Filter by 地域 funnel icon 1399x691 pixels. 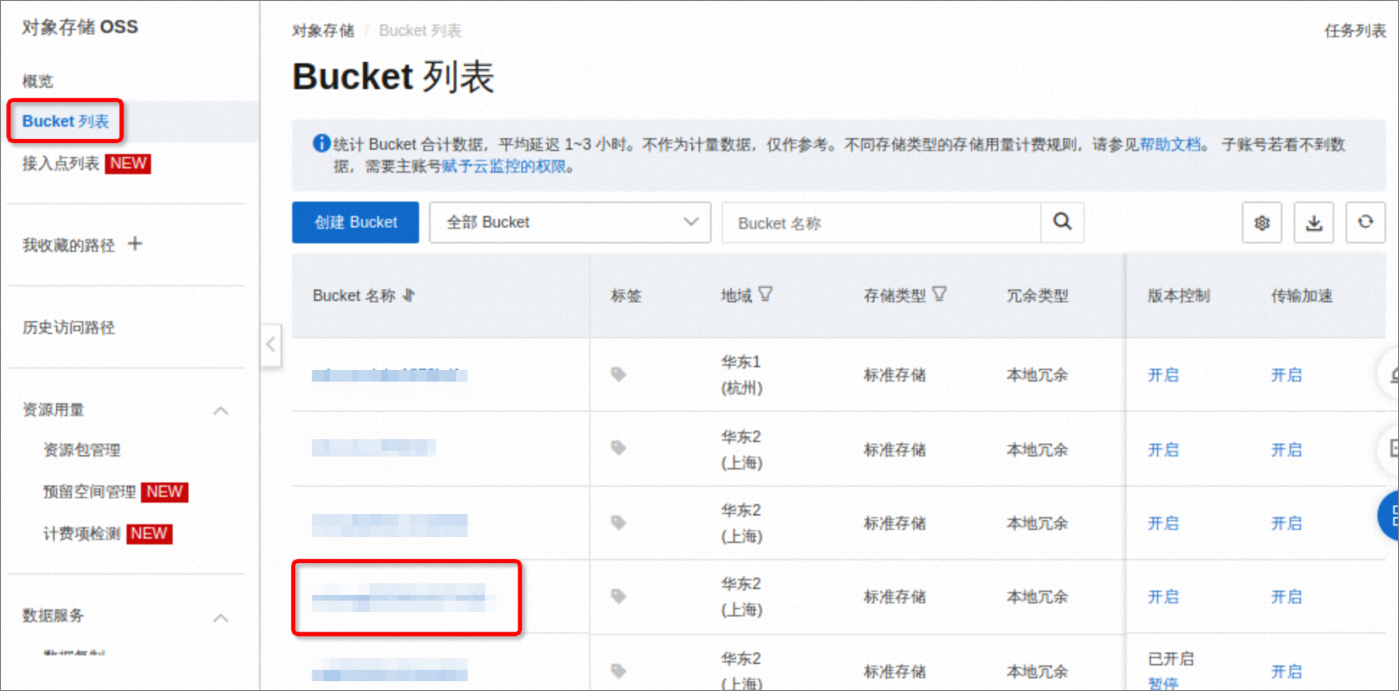click(x=765, y=294)
